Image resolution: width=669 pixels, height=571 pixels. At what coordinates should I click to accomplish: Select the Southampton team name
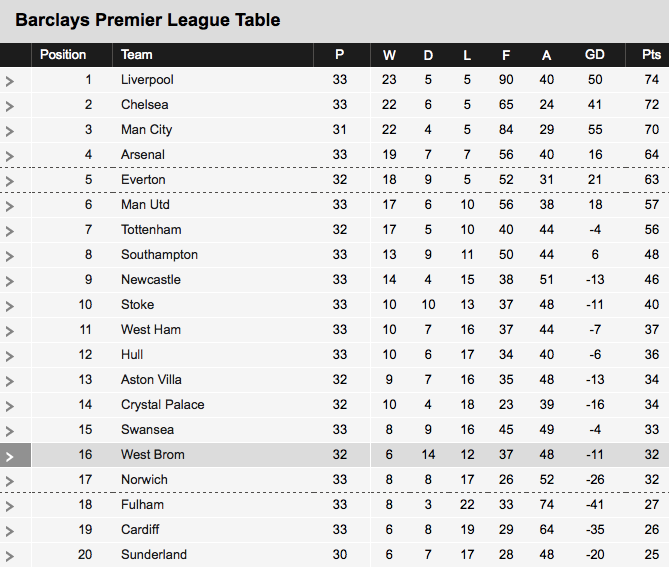159,255
